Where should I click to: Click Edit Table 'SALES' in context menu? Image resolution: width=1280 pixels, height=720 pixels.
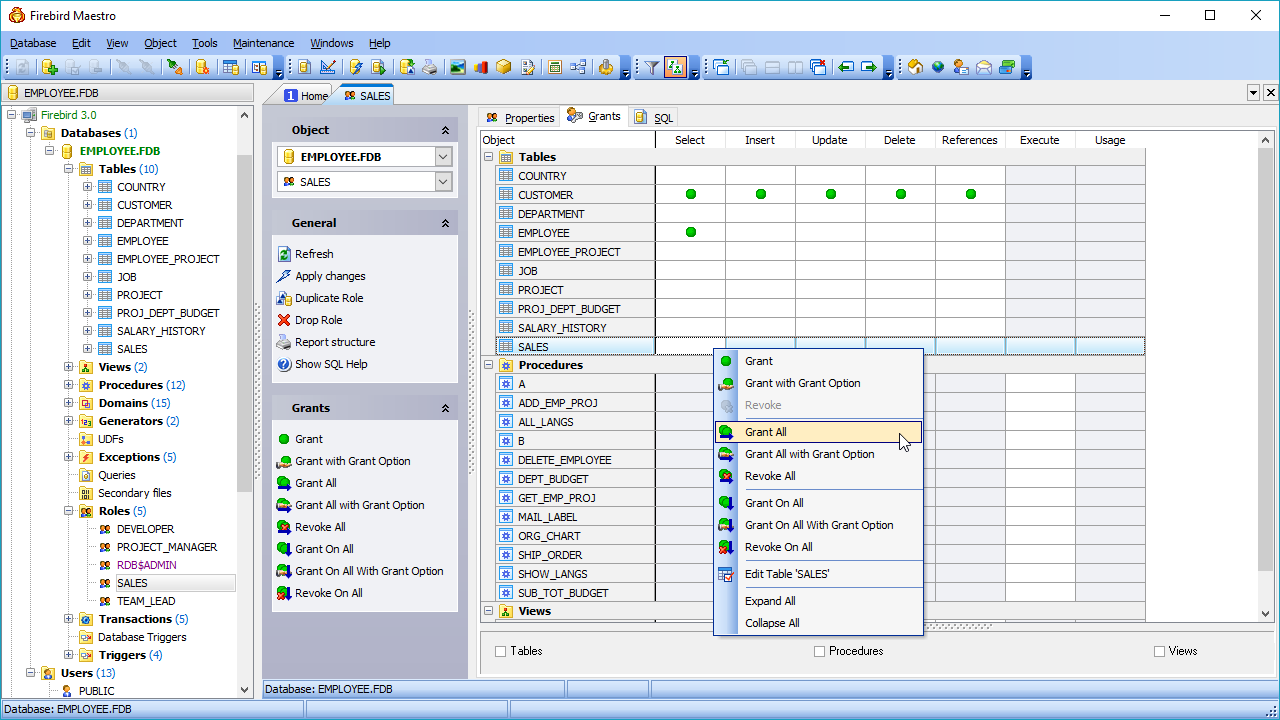(x=786, y=574)
